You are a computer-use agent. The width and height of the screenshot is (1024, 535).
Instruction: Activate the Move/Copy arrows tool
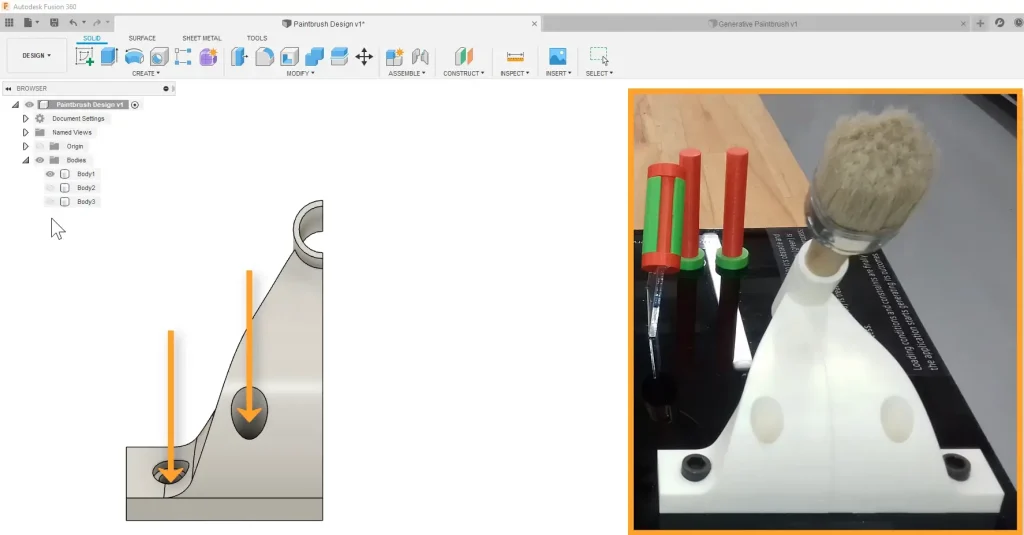364,57
